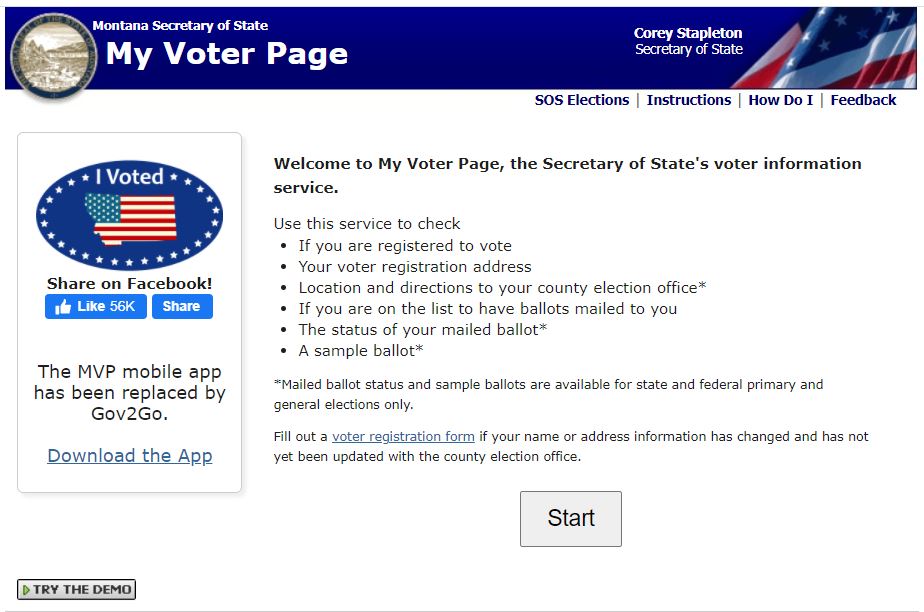
Task: Follow the Download the App link
Action: (x=130, y=456)
